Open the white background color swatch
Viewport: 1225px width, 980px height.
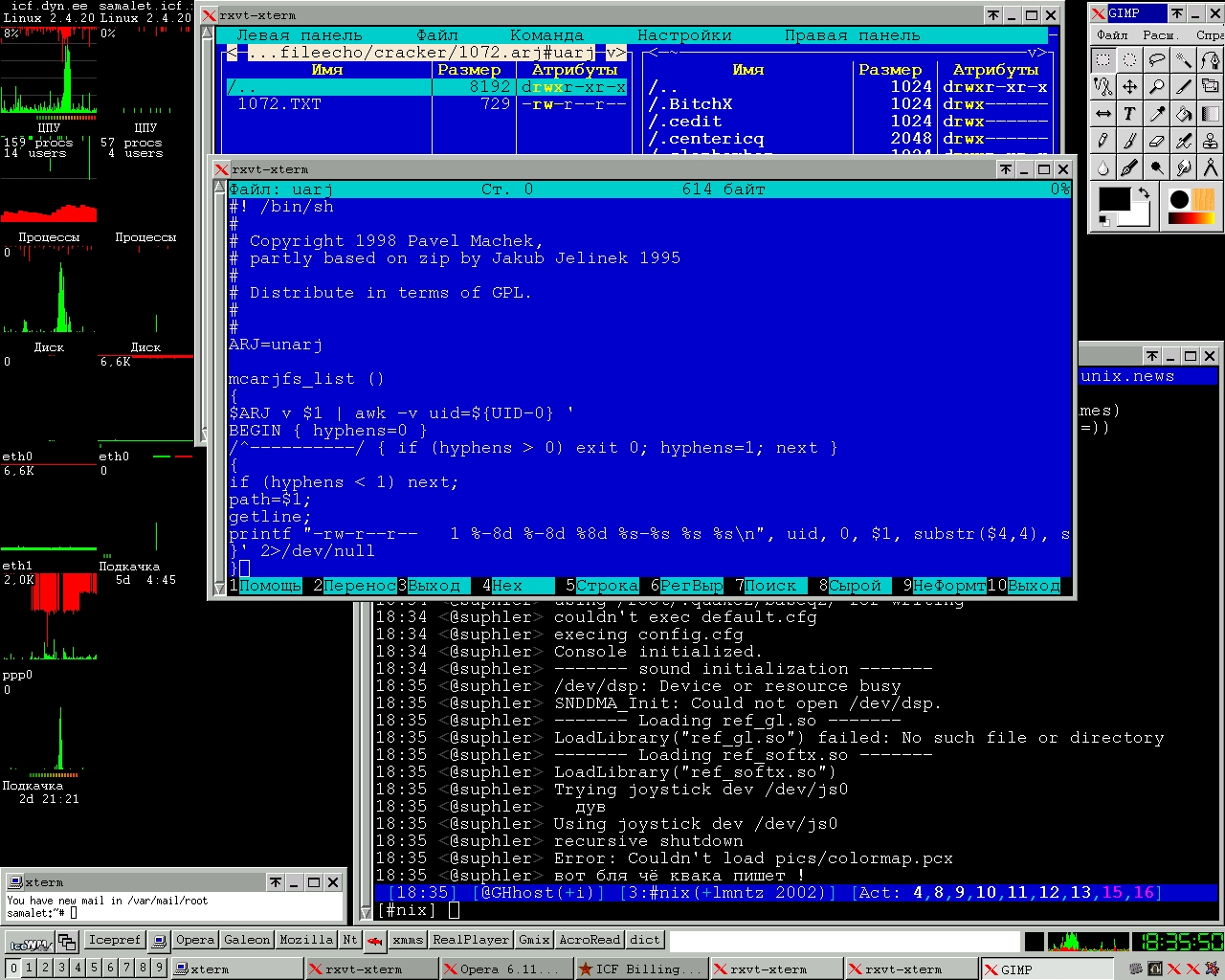pos(1139,216)
